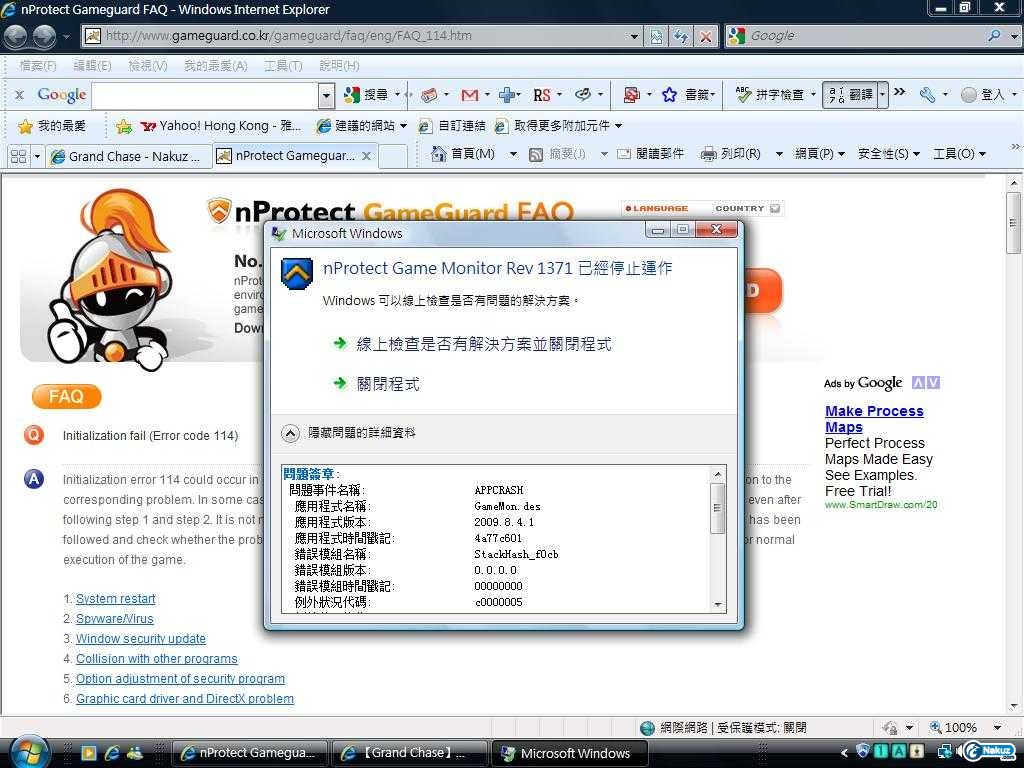Image resolution: width=1024 pixels, height=768 pixels.
Task: Click the red Stop loading icon
Action: (706, 36)
